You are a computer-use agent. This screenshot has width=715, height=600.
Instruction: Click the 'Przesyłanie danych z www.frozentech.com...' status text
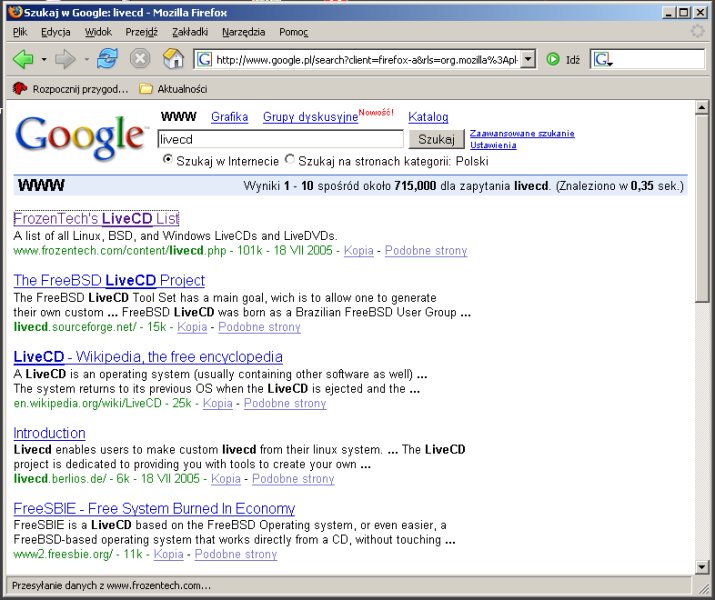pyautogui.click(x=111, y=585)
